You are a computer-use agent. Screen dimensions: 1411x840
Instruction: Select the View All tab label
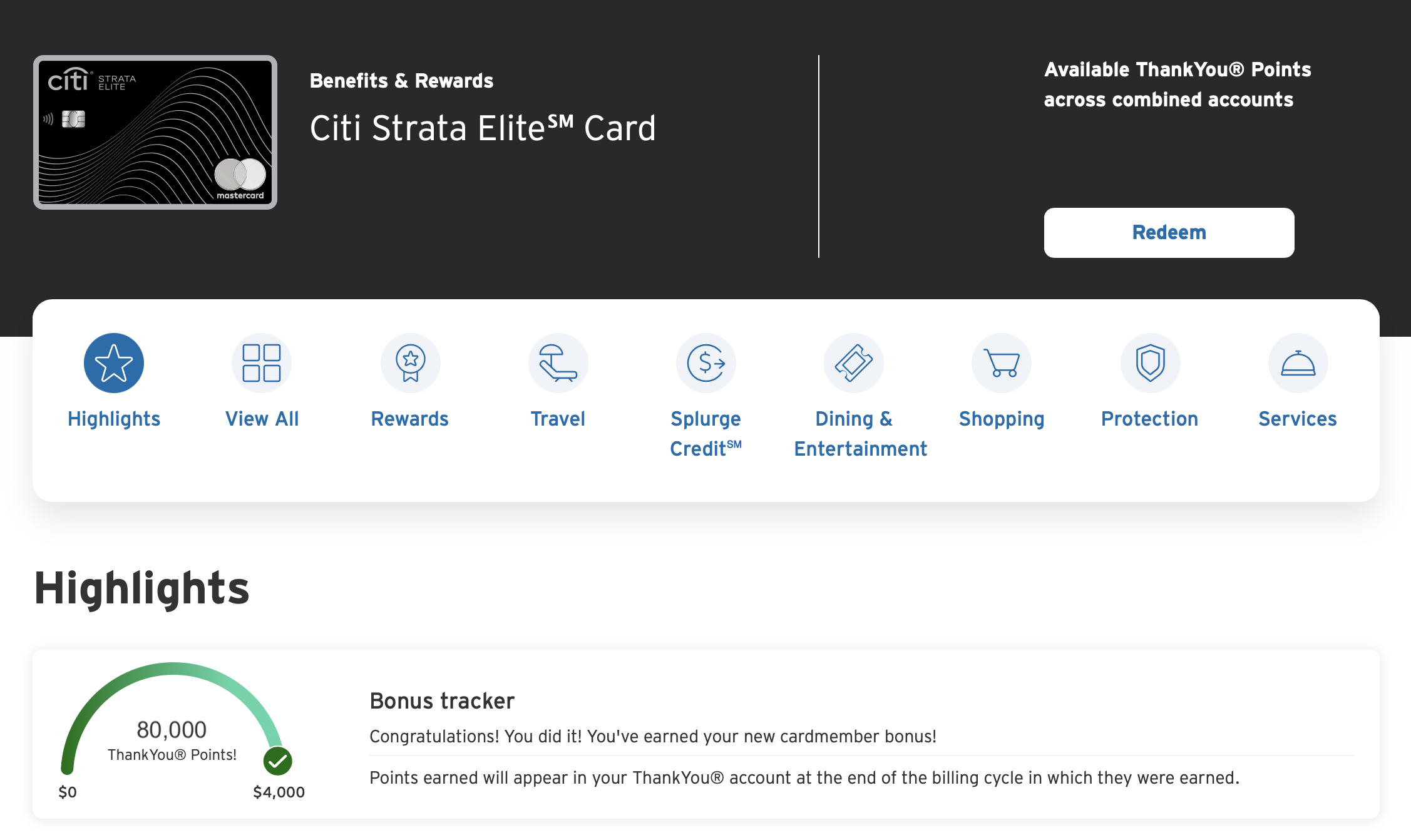(262, 419)
